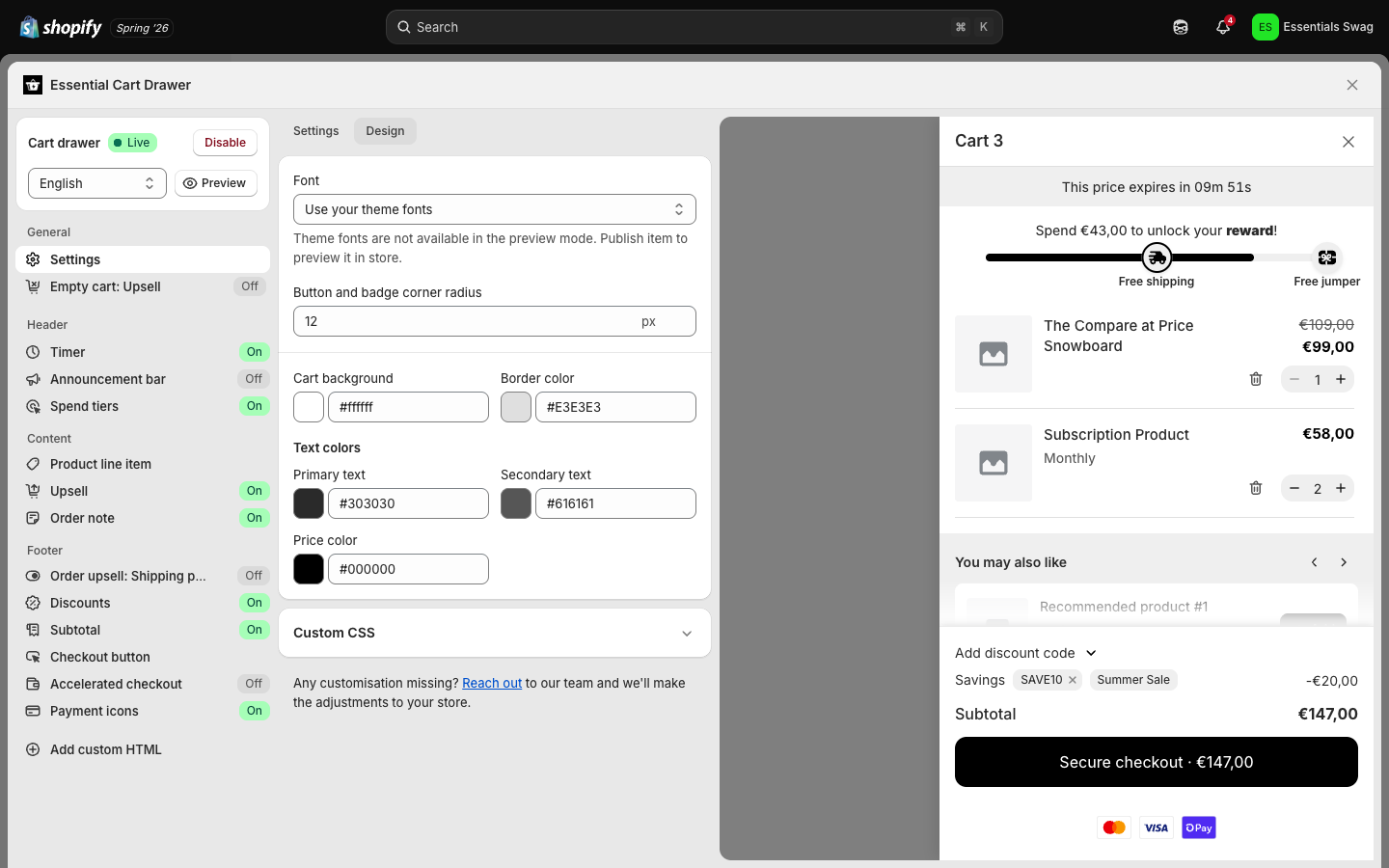
Task: Open the Cart background color swatch
Action: (309, 407)
